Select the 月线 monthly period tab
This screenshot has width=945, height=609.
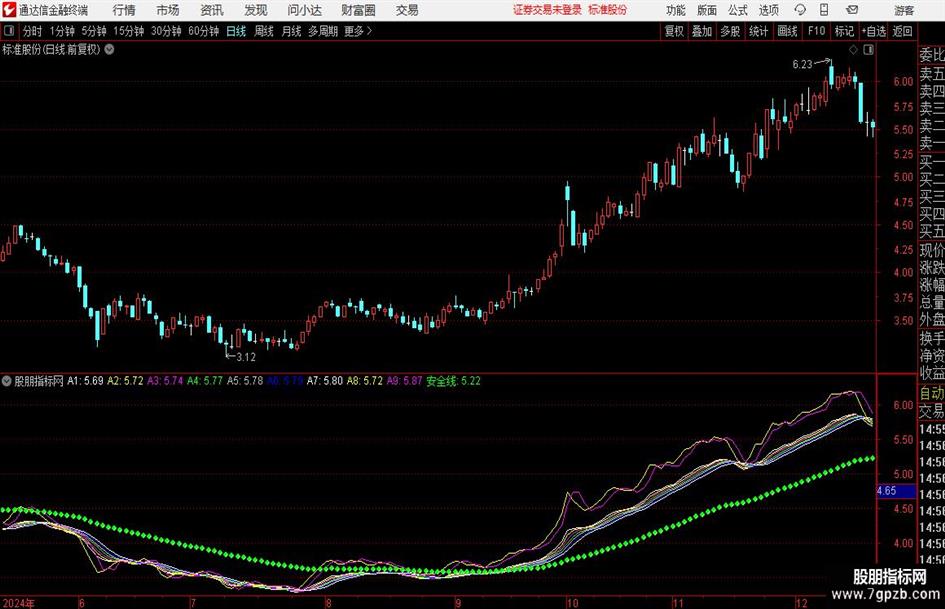coord(291,31)
